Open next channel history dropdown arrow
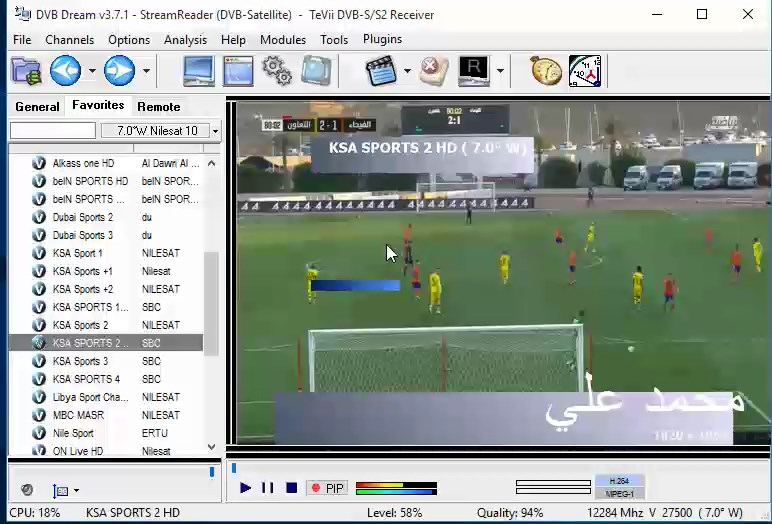 pyautogui.click(x=146, y=71)
